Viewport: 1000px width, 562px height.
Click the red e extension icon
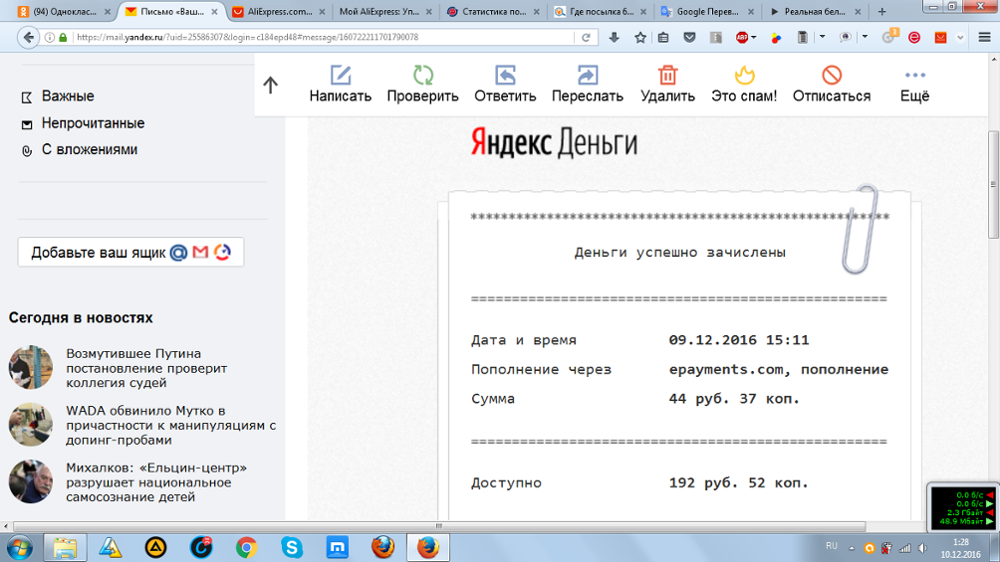coord(914,38)
